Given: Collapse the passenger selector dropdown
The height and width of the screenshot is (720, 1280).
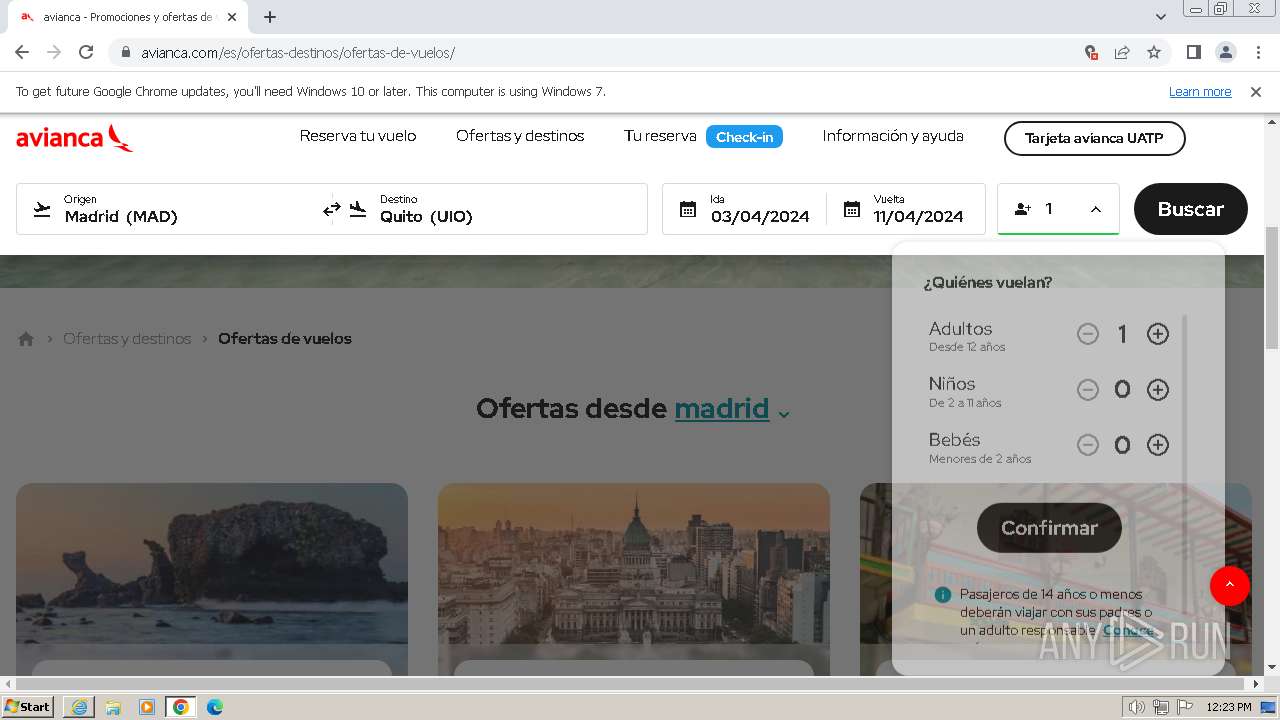Looking at the screenshot, I should coord(1096,209).
